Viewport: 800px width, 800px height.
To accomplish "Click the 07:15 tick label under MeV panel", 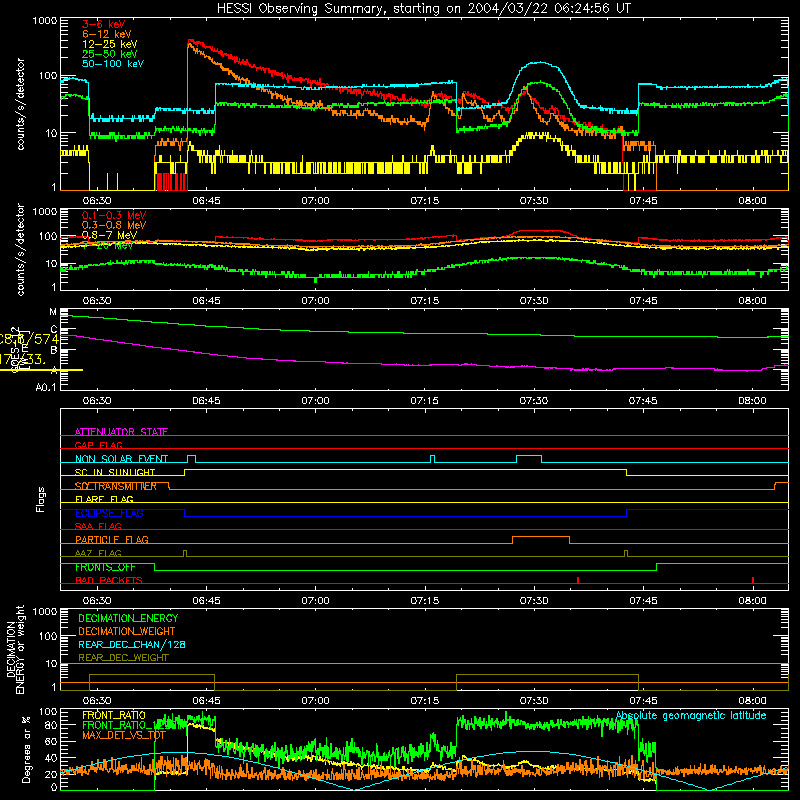I will [424, 301].
